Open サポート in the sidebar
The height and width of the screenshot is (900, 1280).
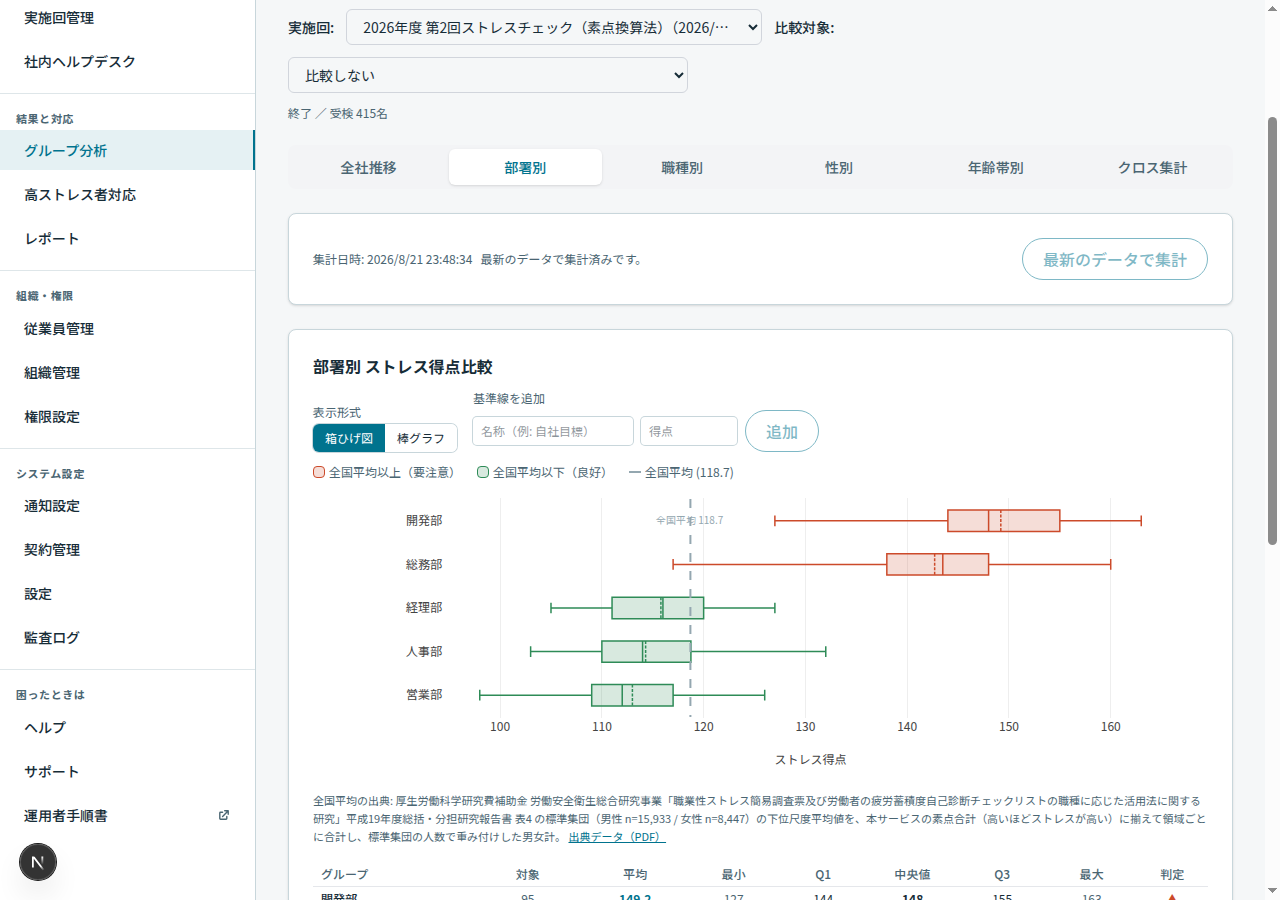click(x=127, y=771)
